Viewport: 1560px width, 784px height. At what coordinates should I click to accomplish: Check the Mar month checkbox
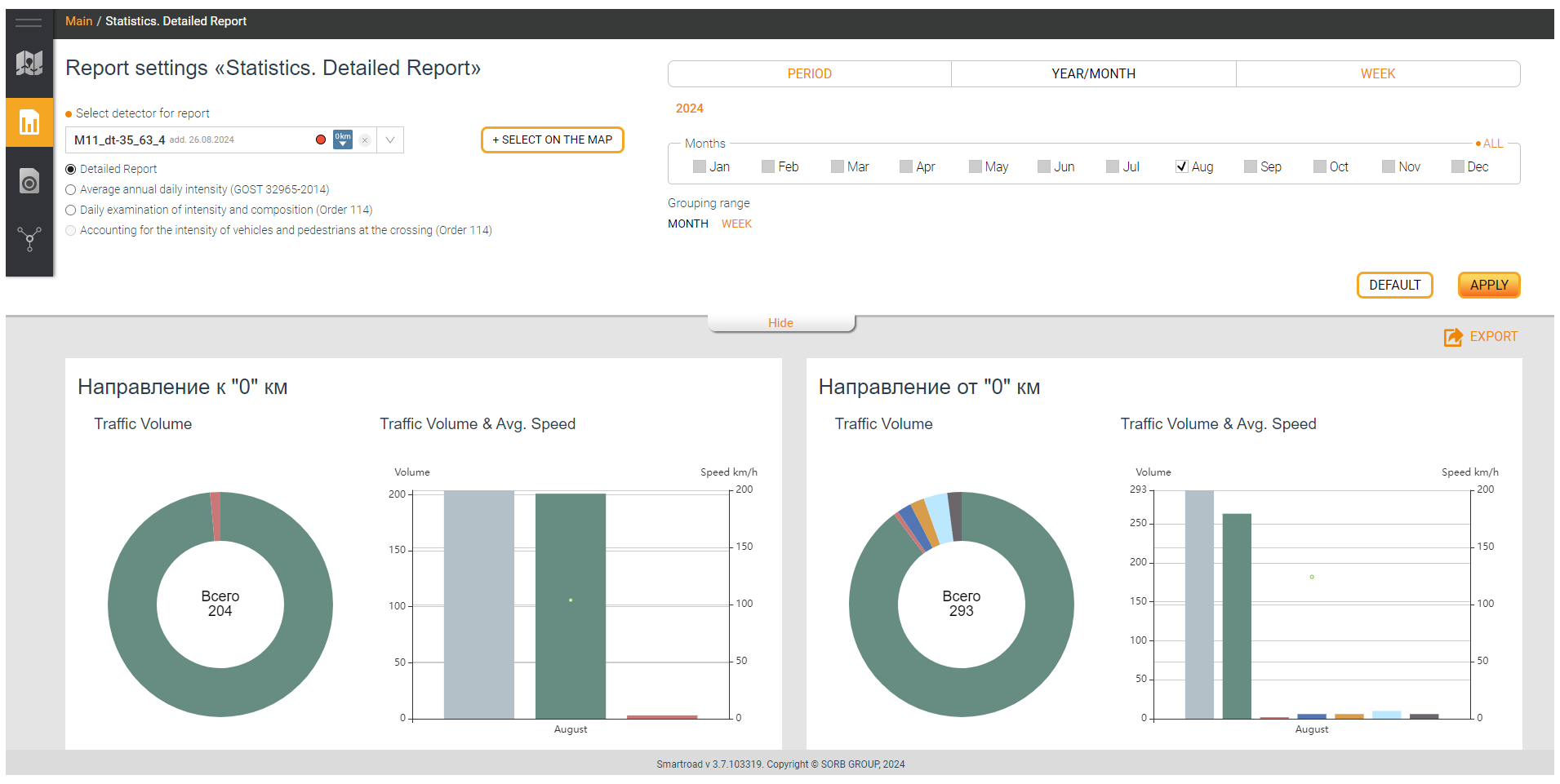coord(838,166)
